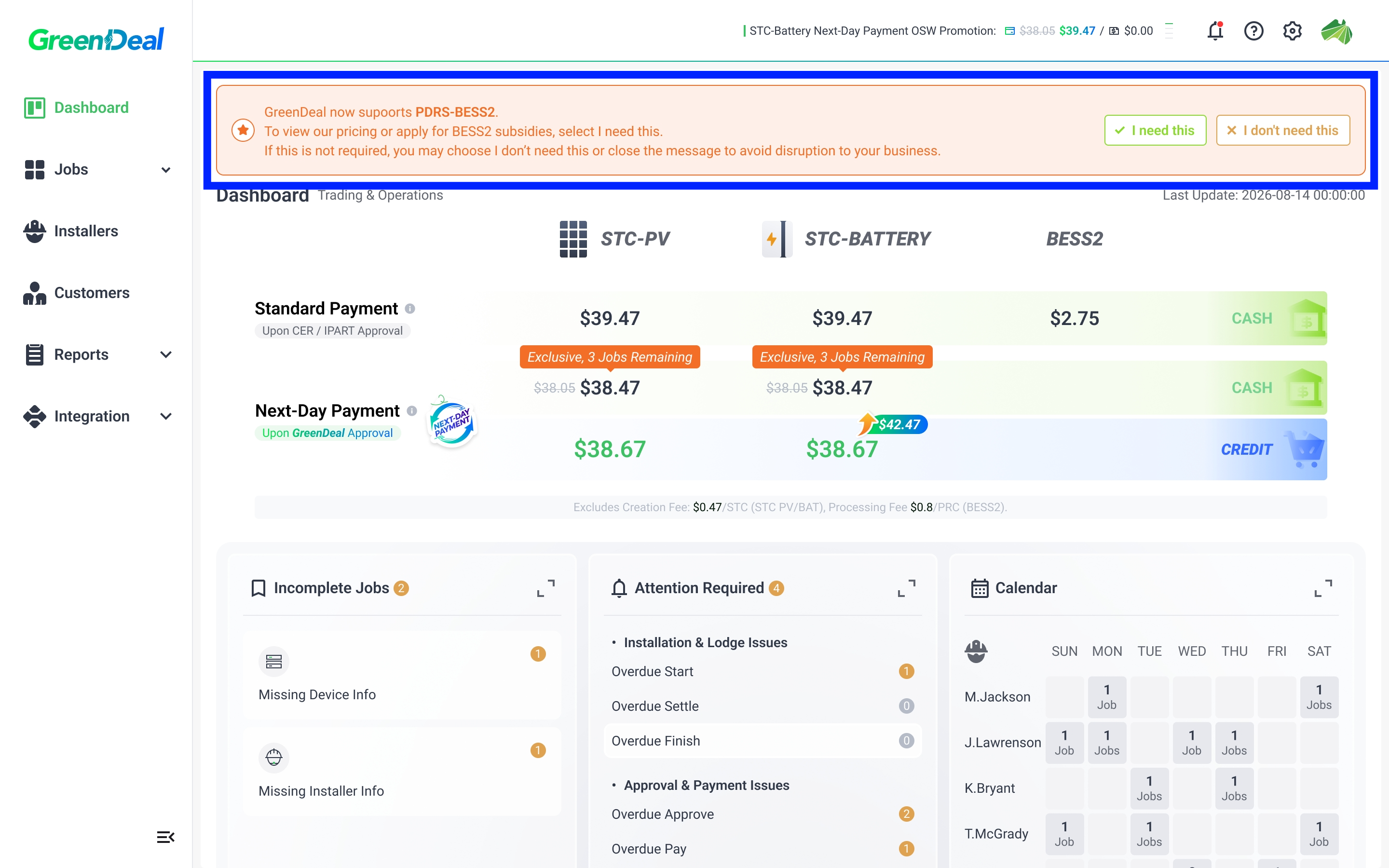Click the I don't need this button
Image resolution: width=1389 pixels, height=868 pixels.
(x=1283, y=130)
